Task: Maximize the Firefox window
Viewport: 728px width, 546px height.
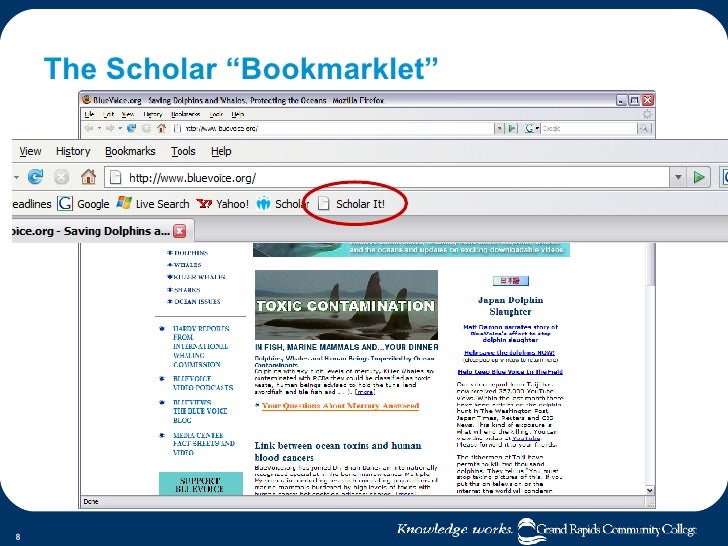Action: click(634, 100)
